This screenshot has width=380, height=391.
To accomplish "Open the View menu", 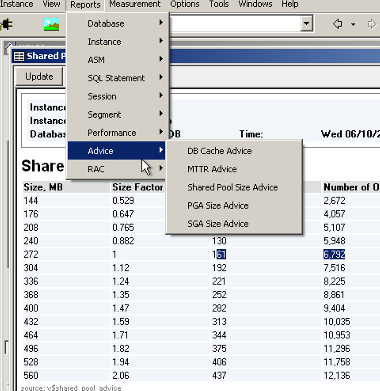I will point(51,4).
